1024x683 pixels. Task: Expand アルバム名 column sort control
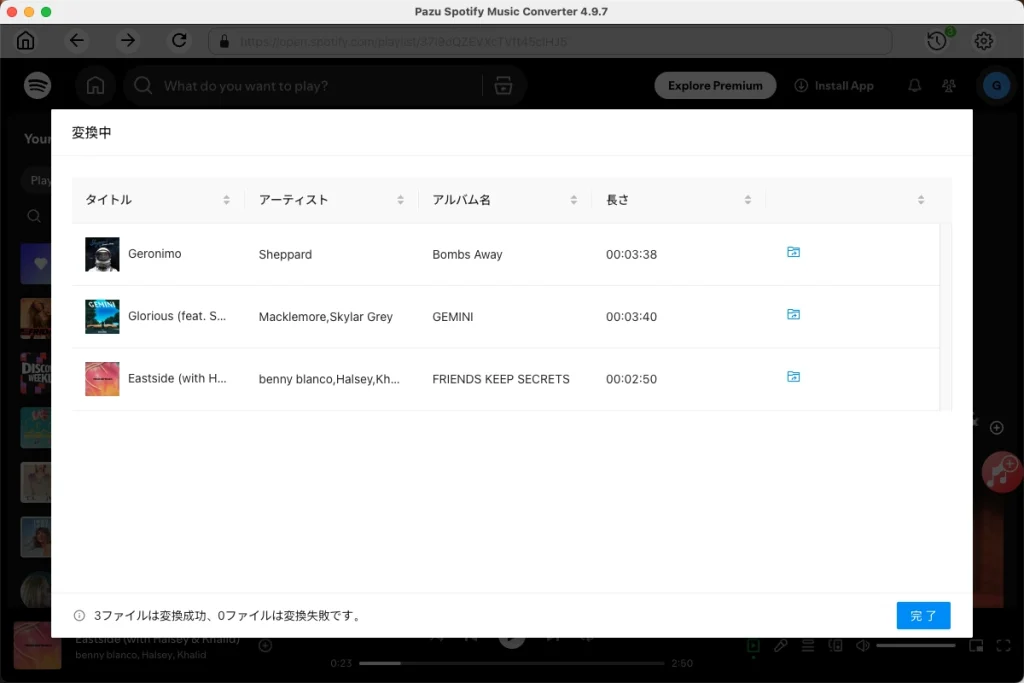(x=573, y=199)
